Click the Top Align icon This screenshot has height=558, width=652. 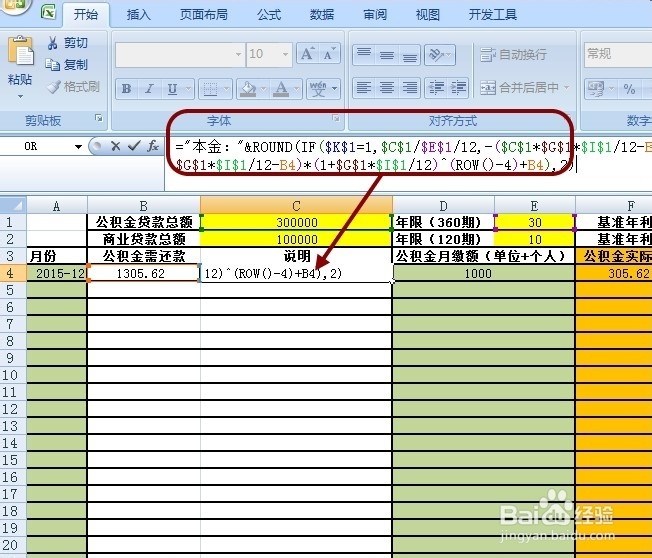[x=364, y=55]
